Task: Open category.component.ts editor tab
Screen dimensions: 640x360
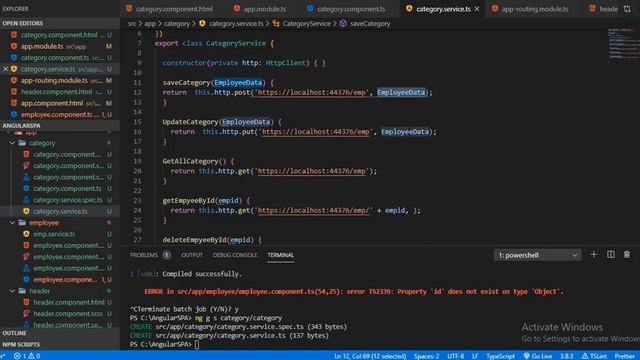Action: click(346, 9)
